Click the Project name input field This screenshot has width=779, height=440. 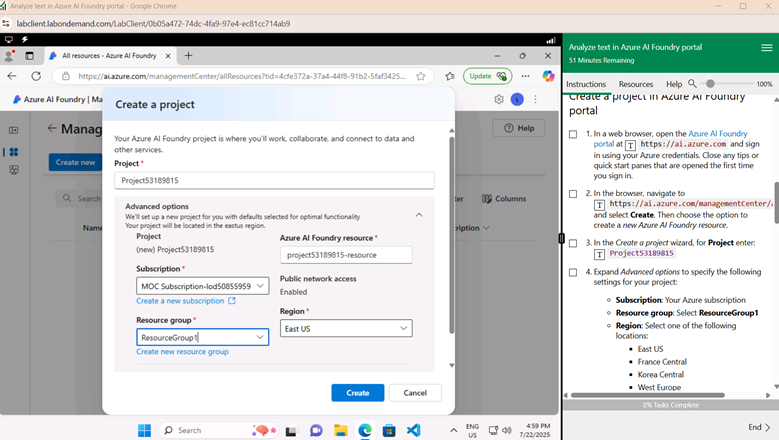274,181
